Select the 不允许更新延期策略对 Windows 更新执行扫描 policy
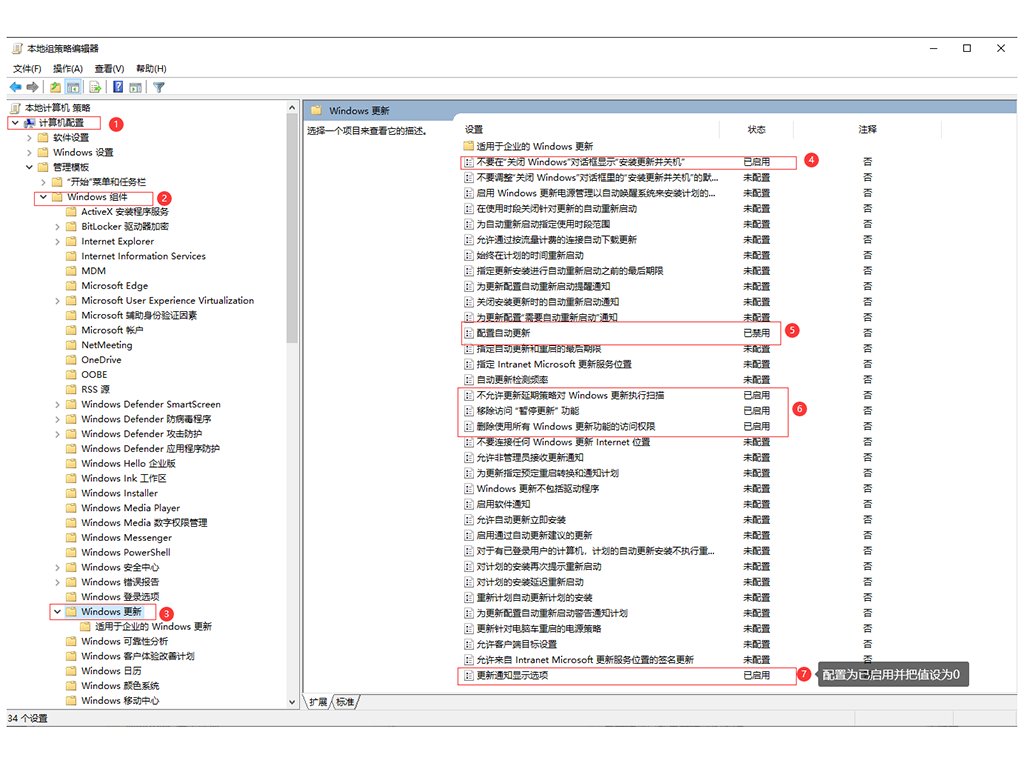 point(570,395)
